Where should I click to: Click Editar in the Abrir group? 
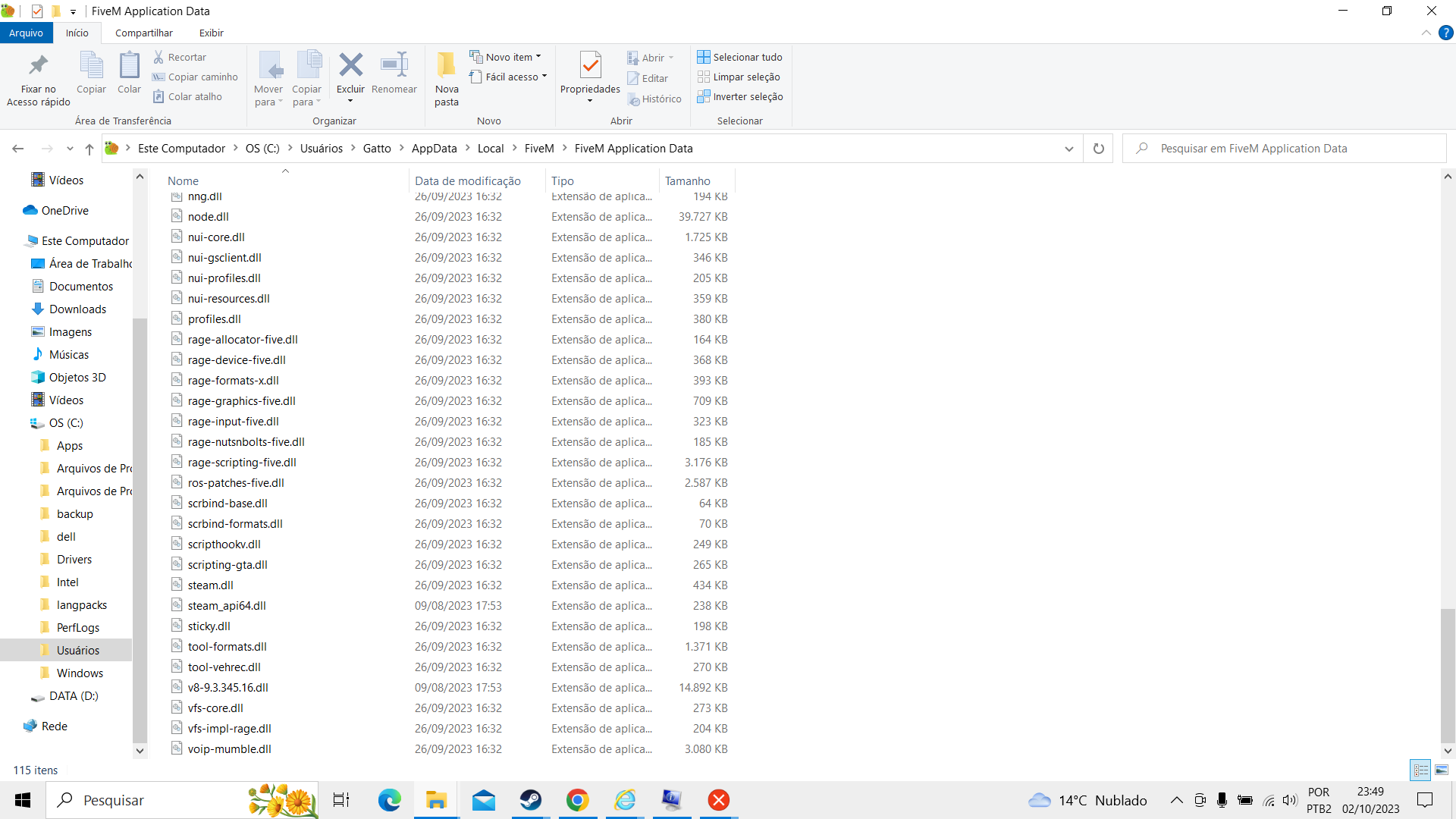(x=648, y=78)
